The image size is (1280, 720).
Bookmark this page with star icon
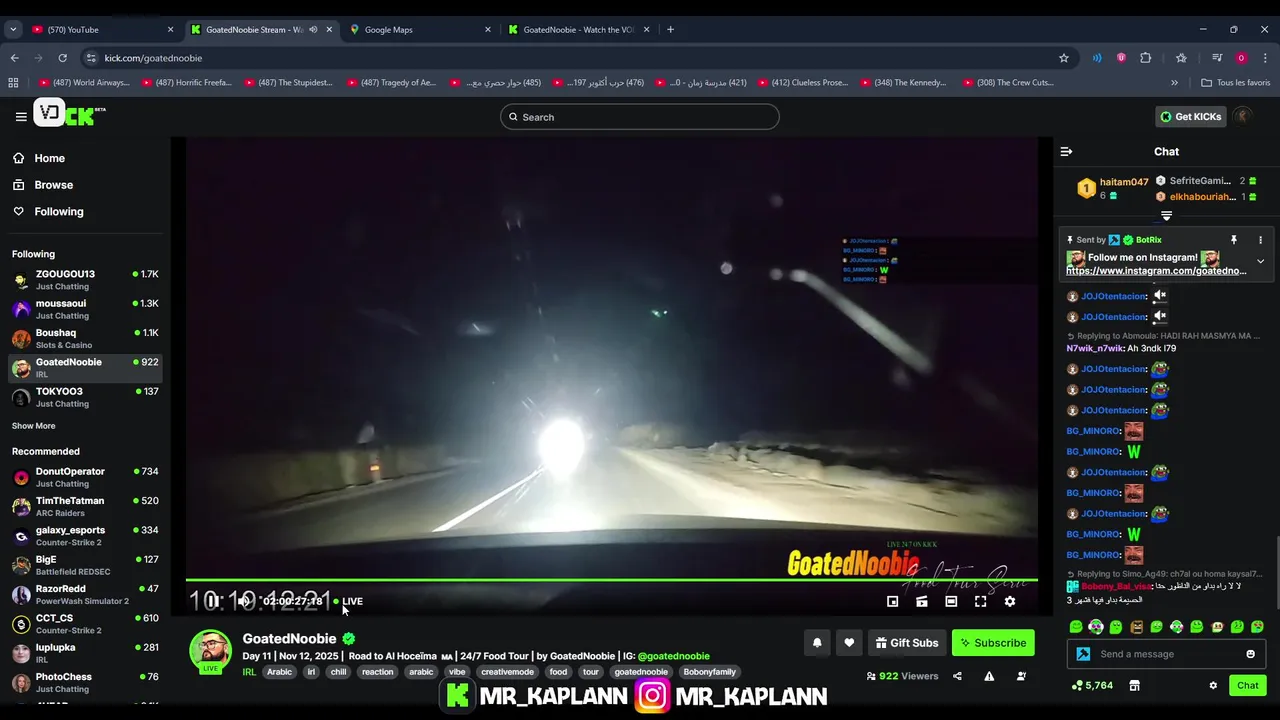(x=1063, y=58)
